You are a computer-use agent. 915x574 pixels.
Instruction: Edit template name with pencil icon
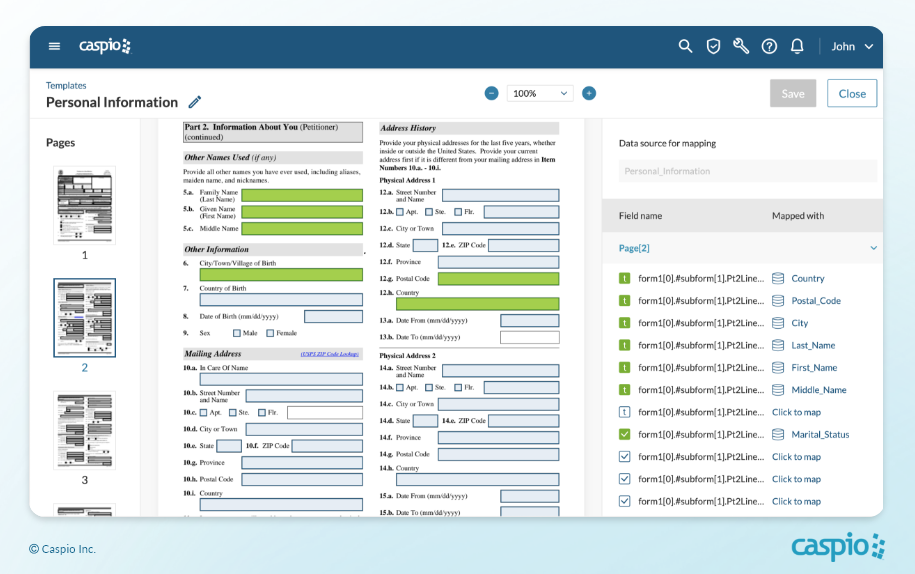[x=195, y=102]
